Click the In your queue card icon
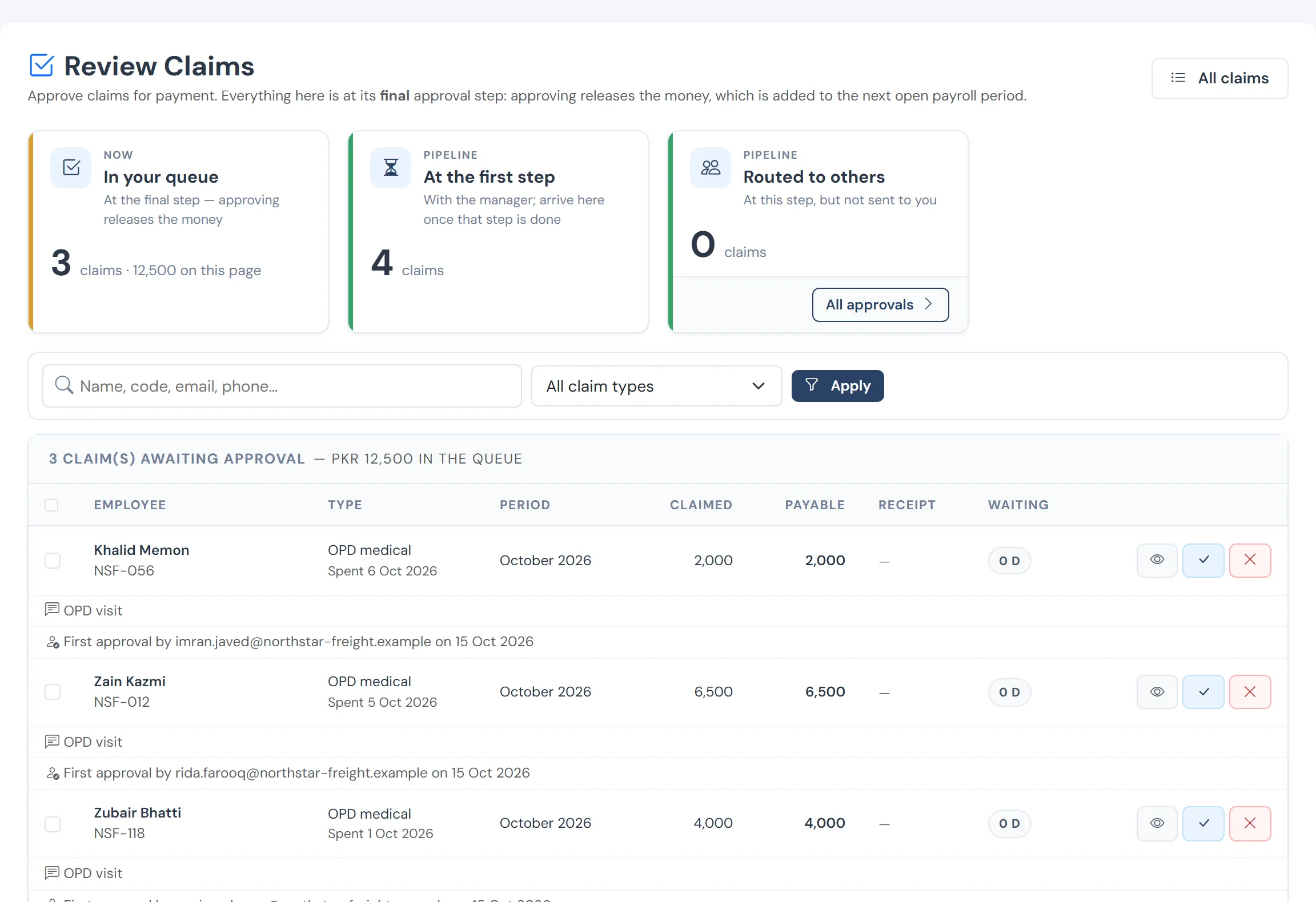Image resolution: width=1316 pixels, height=902 pixels. coord(71,168)
